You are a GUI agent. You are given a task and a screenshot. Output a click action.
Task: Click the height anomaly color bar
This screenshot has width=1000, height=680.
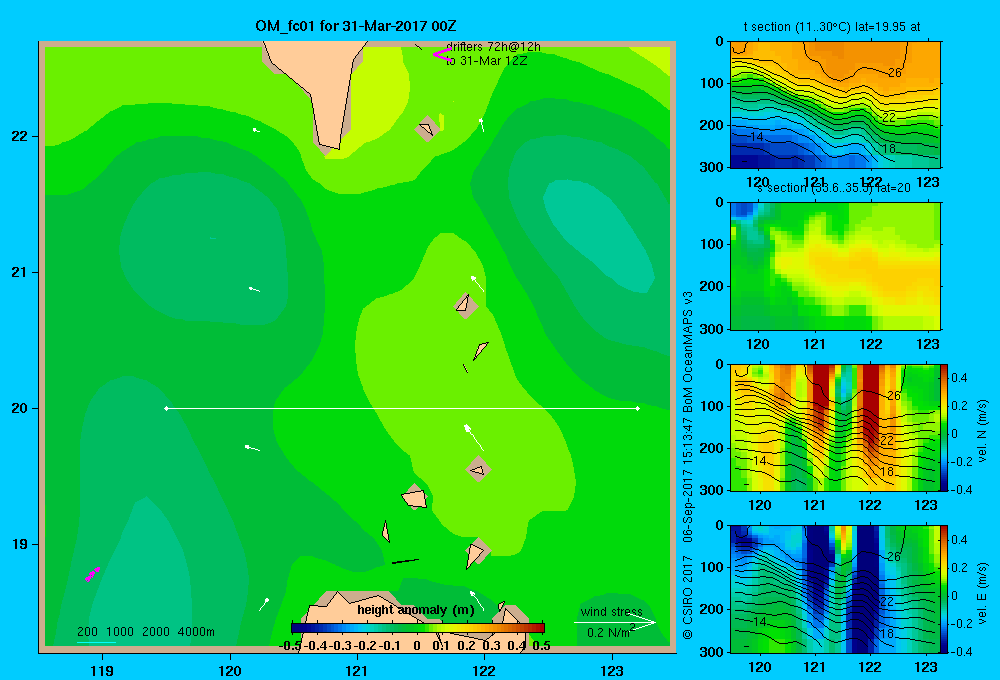click(x=418, y=628)
